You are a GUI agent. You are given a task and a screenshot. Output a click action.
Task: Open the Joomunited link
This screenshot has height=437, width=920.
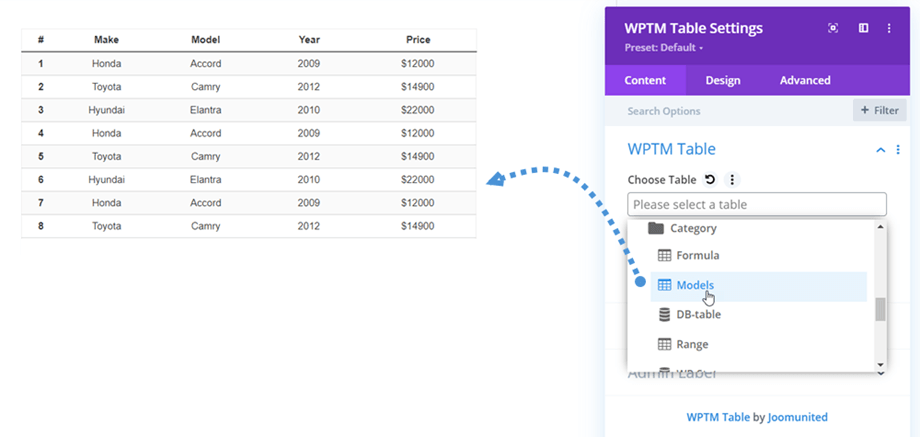[797, 417]
